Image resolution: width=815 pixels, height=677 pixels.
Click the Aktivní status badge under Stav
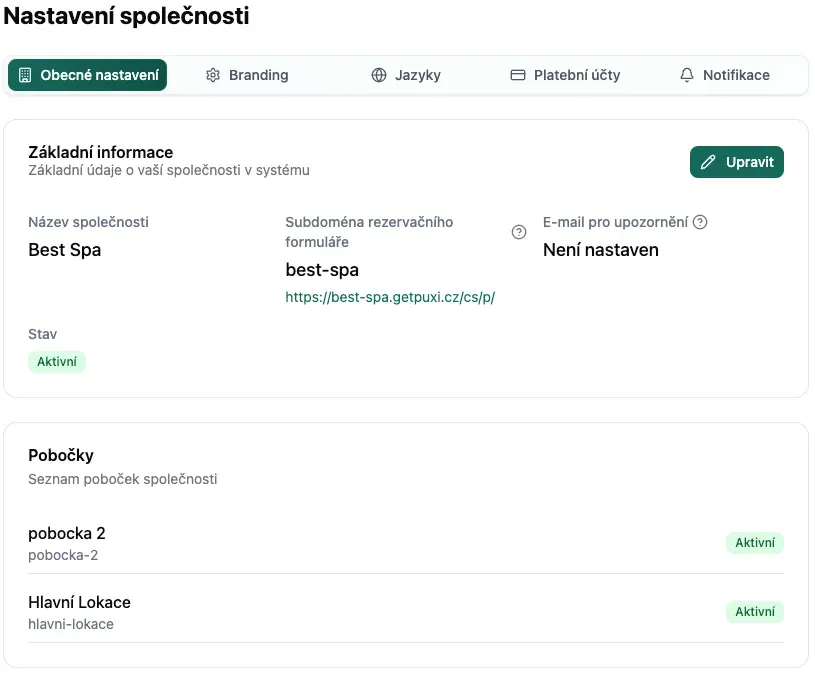(56, 361)
